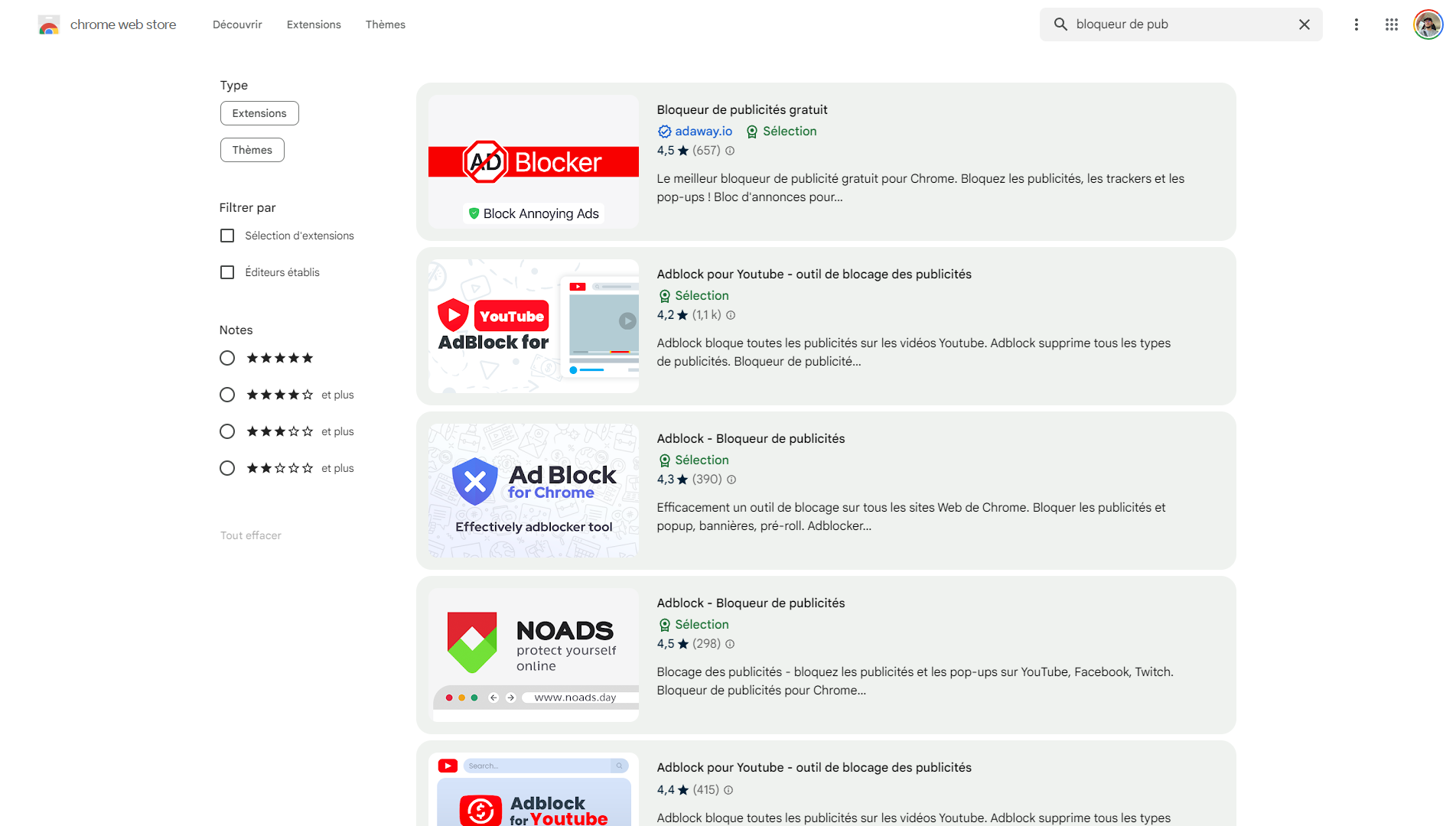Open the three-dot options menu

[x=1356, y=24]
